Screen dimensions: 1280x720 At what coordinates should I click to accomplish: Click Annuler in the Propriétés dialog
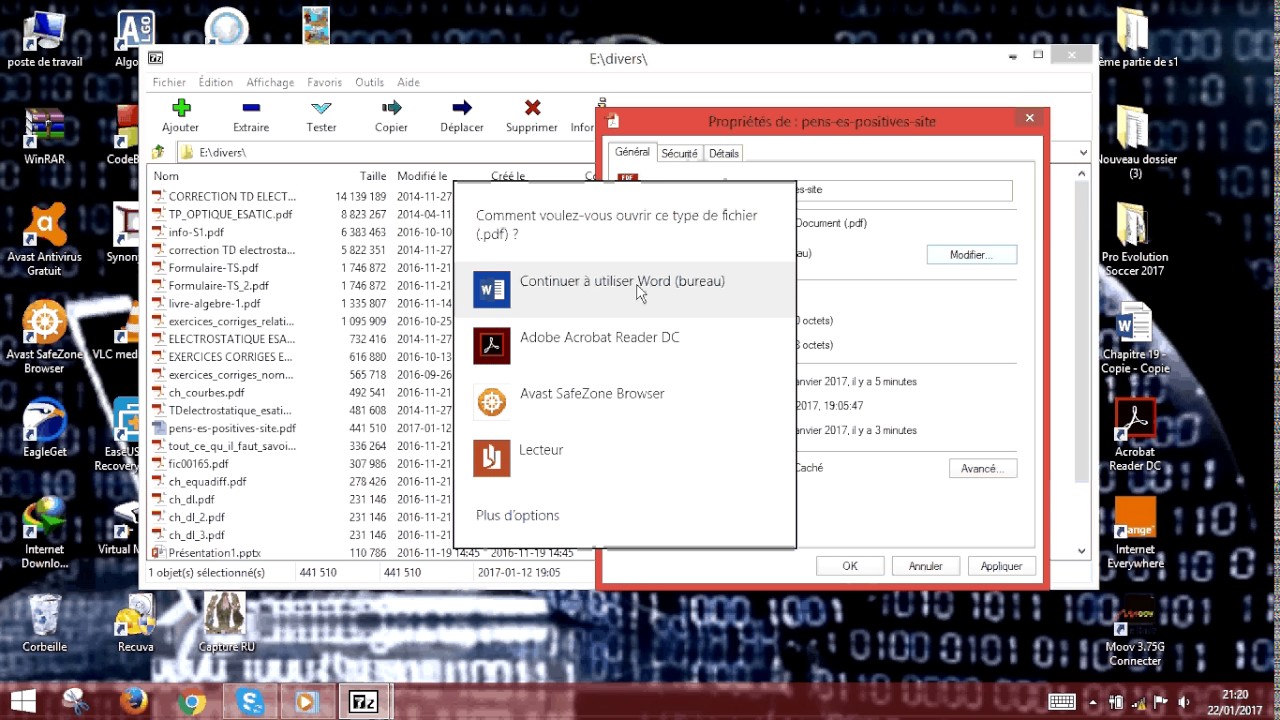click(x=926, y=566)
